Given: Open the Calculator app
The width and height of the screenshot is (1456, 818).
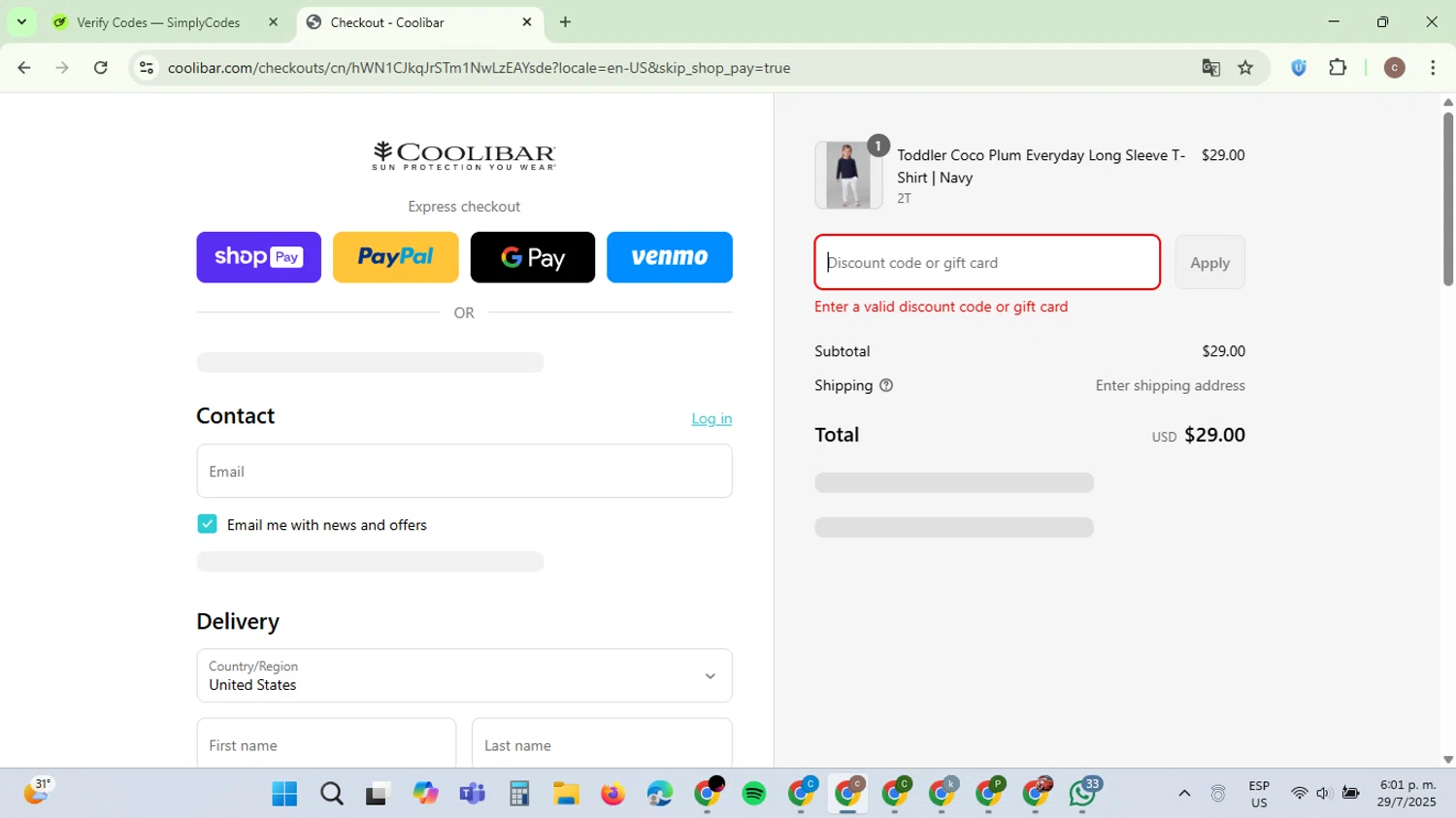Looking at the screenshot, I should pos(519,794).
